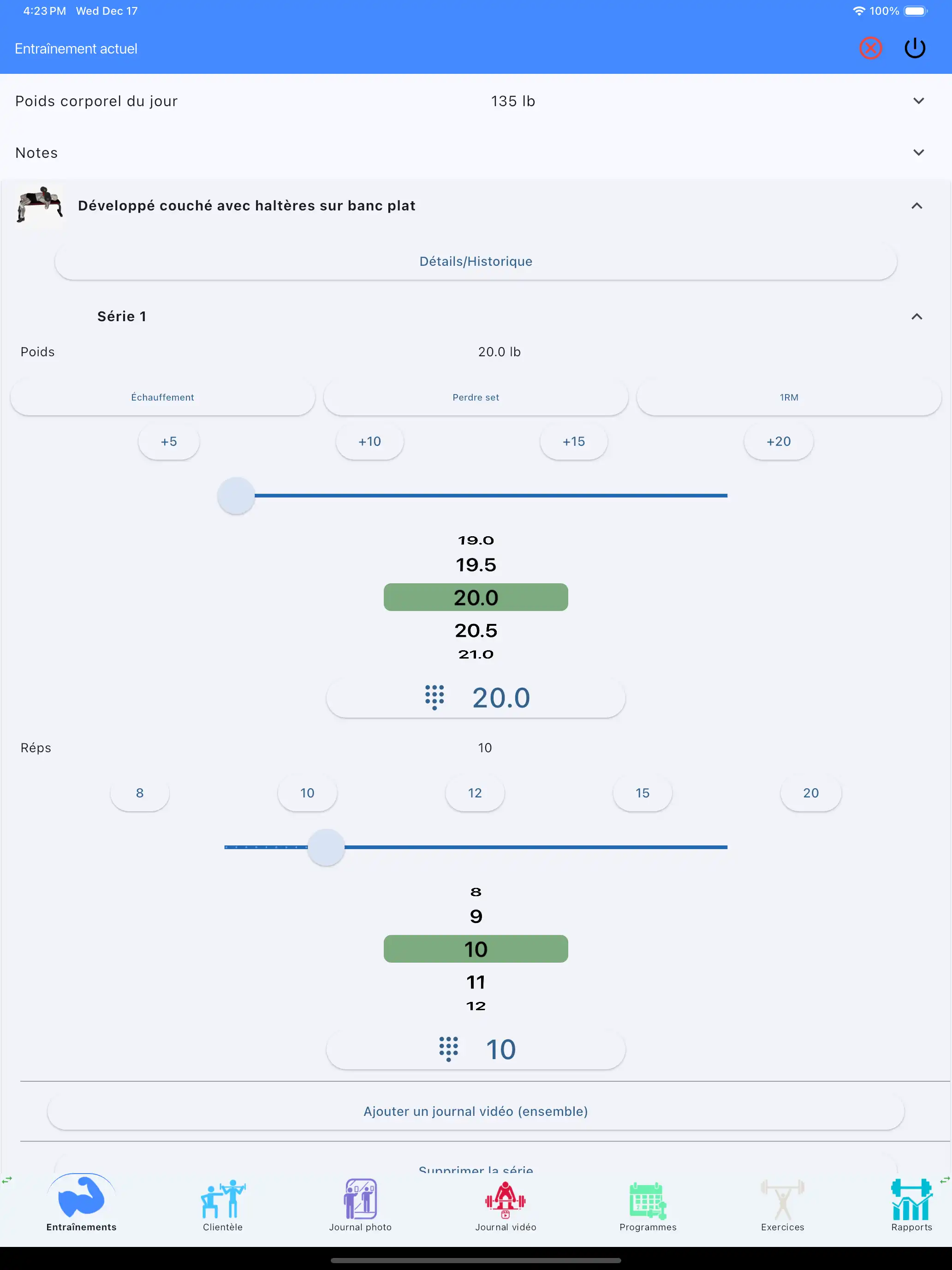Viewport: 952px width, 1270px height.
Task: Open the Rapports reports icon
Action: click(912, 1200)
